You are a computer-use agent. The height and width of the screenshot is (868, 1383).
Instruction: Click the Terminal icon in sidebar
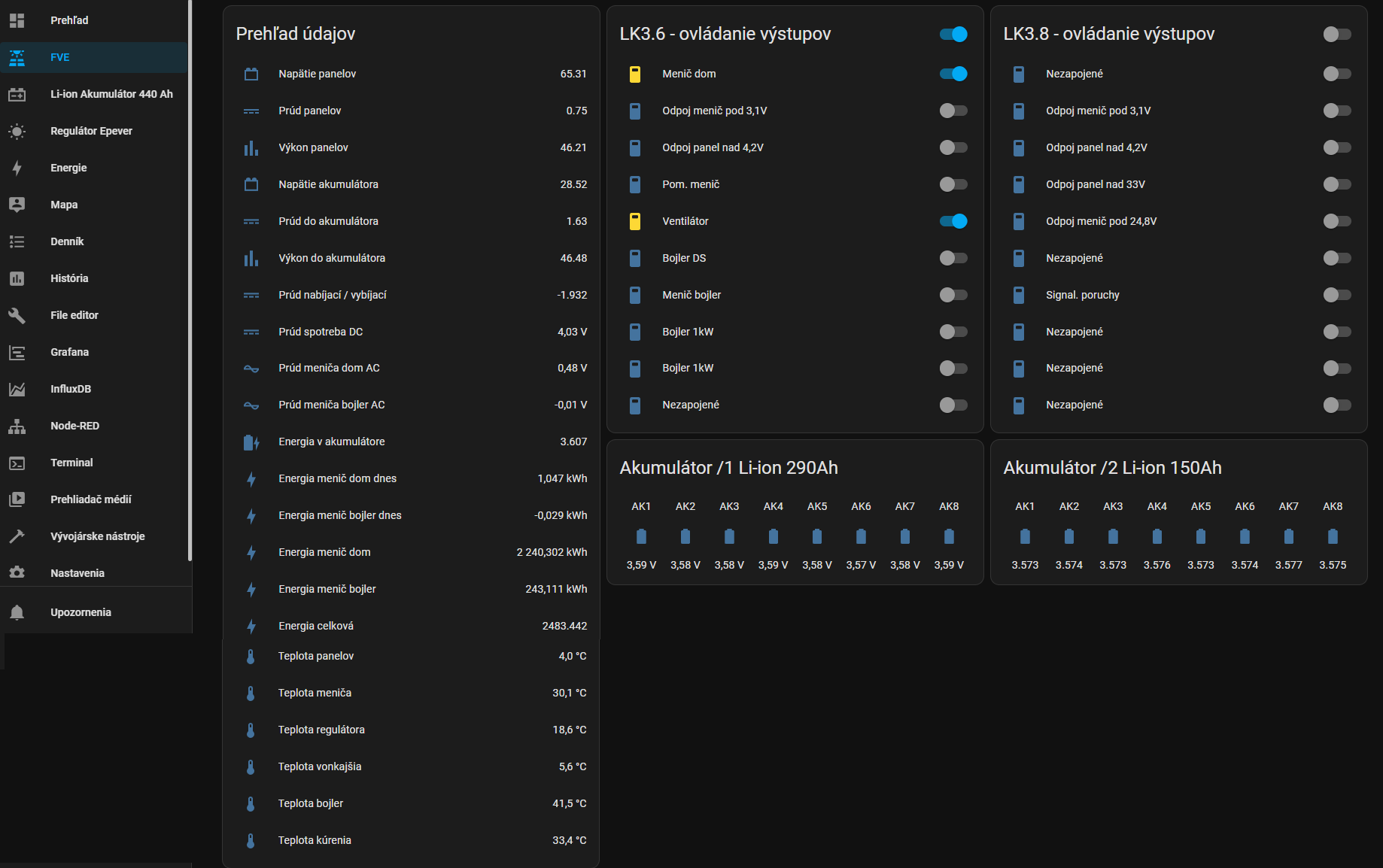coord(17,463)
